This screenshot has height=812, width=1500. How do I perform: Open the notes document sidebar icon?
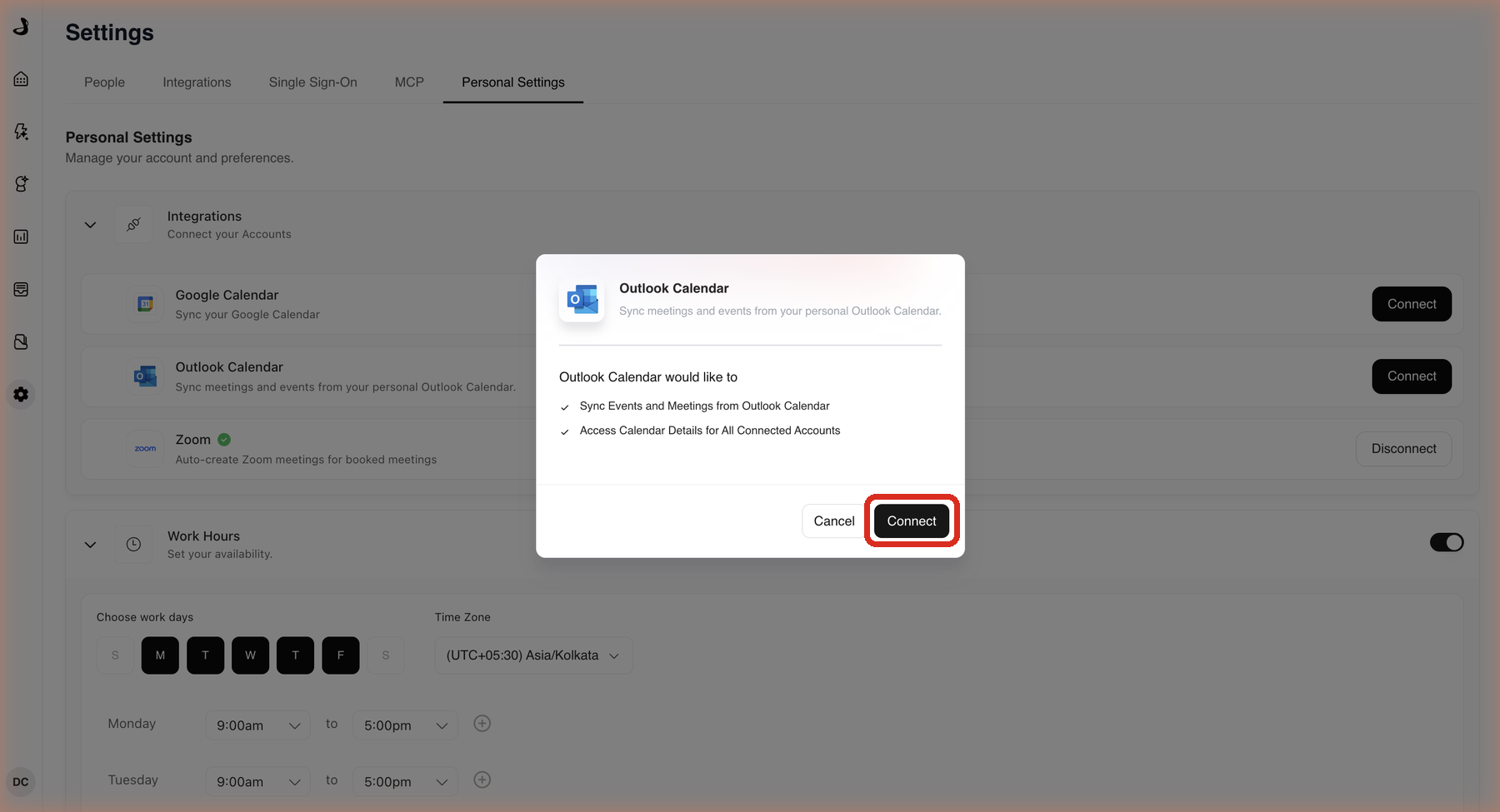21,341
